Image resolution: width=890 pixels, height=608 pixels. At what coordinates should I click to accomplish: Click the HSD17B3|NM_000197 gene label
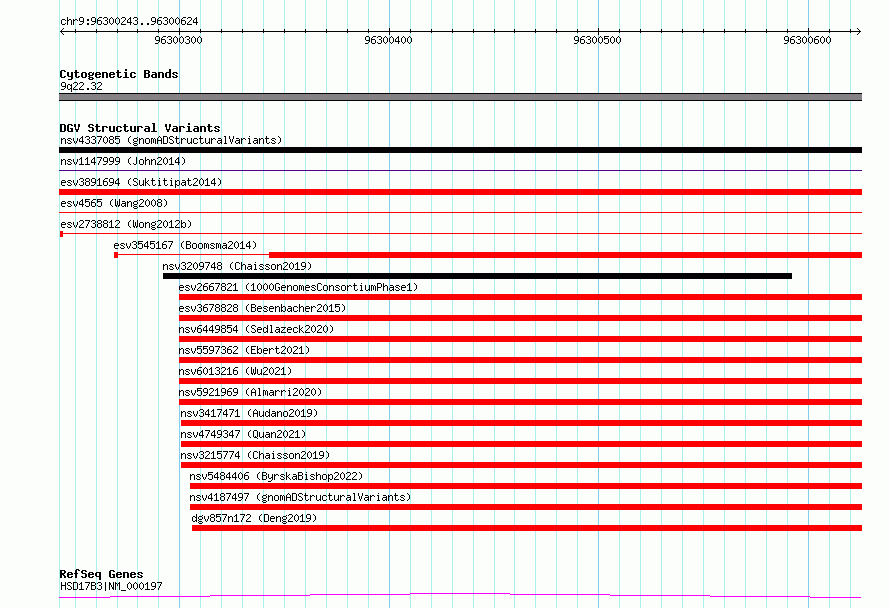(x=111, y=586)
